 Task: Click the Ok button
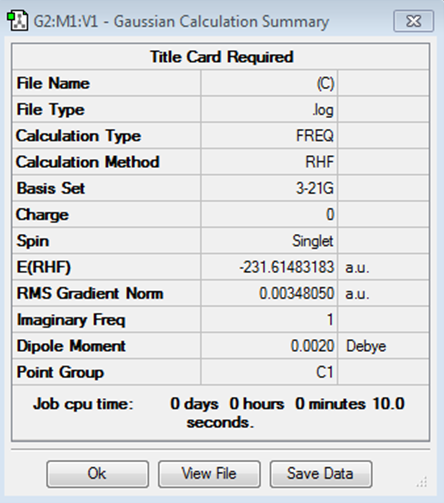(97, 474)
